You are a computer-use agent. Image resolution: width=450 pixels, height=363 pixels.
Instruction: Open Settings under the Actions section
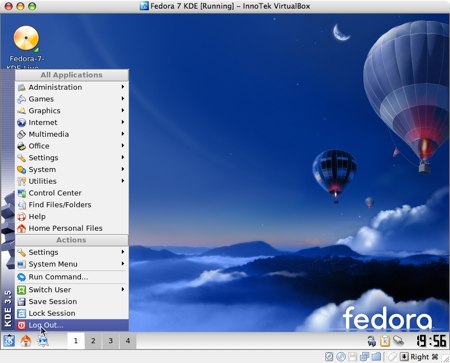(72, 252)
